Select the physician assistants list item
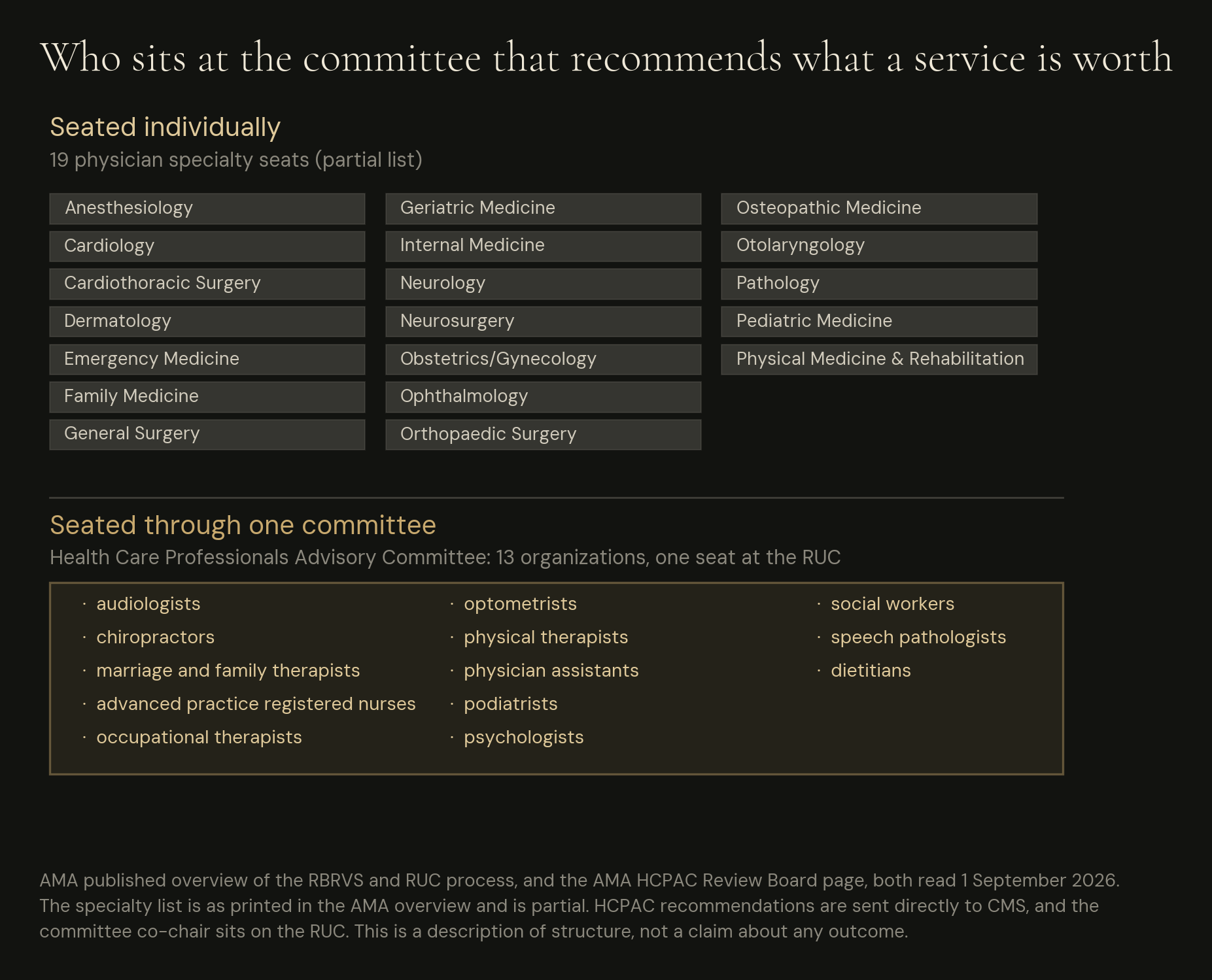The image size is (1212, 980). (x=551, y=671)
